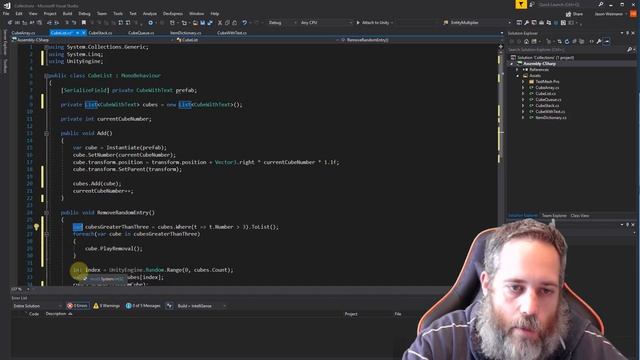Viewport: 640px width, 360px height.
Task: Click the Copy toolbar icon
Action: coord(227,23)
